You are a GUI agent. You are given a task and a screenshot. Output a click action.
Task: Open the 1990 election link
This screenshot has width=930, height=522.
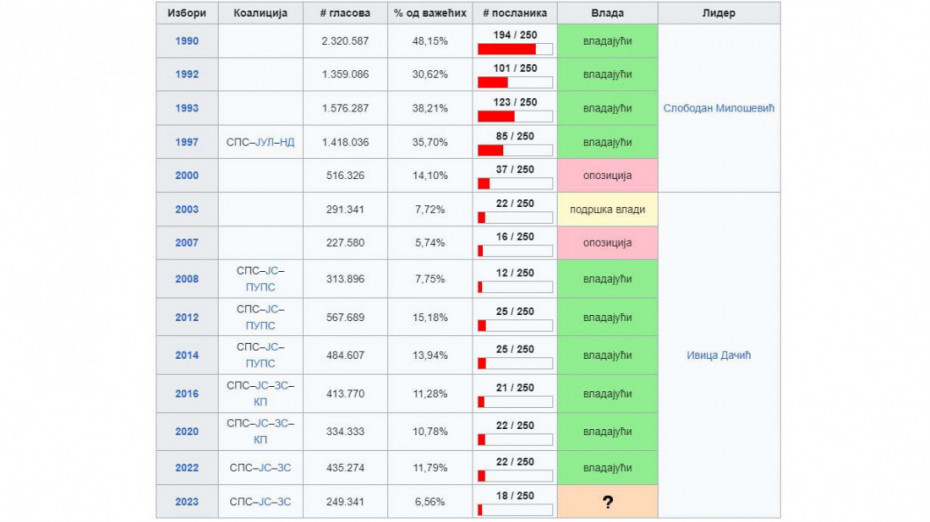[x=187, y=41]
